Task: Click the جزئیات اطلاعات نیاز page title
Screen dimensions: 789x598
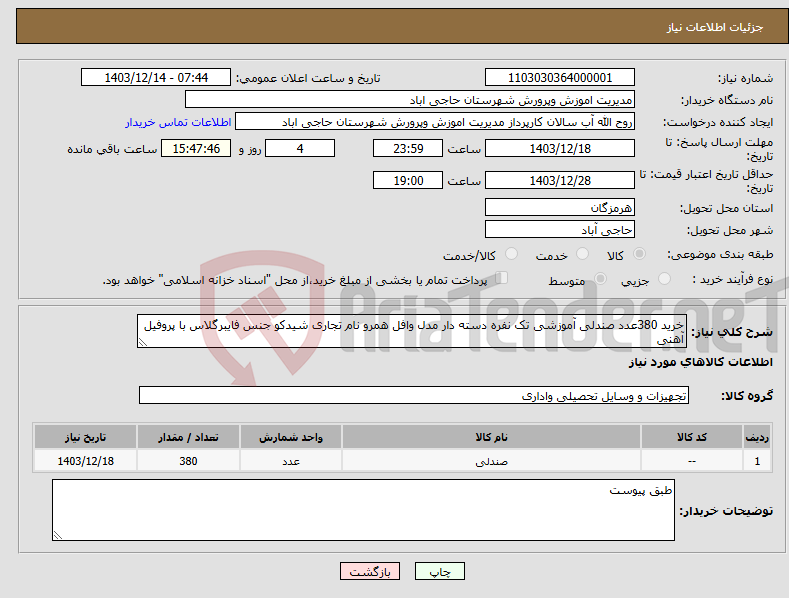Action: point(715,27)
